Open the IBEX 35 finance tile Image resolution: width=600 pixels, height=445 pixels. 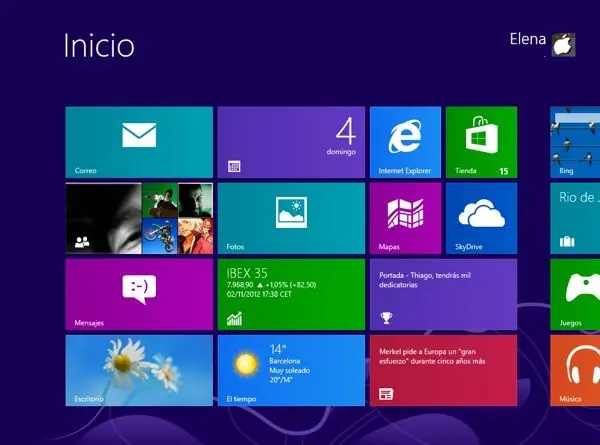[x=291, y=294]
